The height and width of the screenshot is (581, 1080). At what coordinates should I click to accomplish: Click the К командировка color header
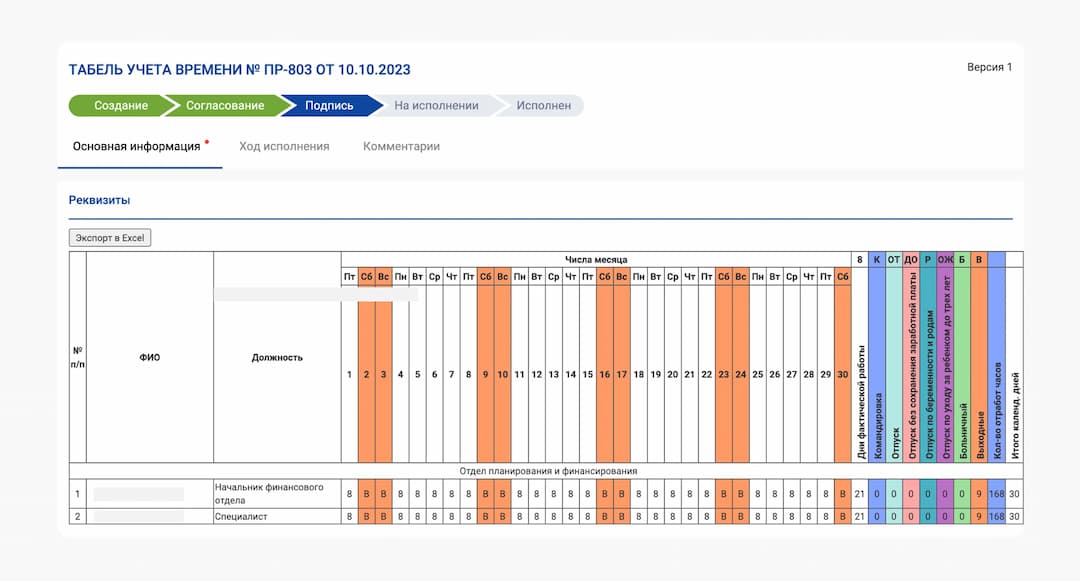click(x=877, y=260)
